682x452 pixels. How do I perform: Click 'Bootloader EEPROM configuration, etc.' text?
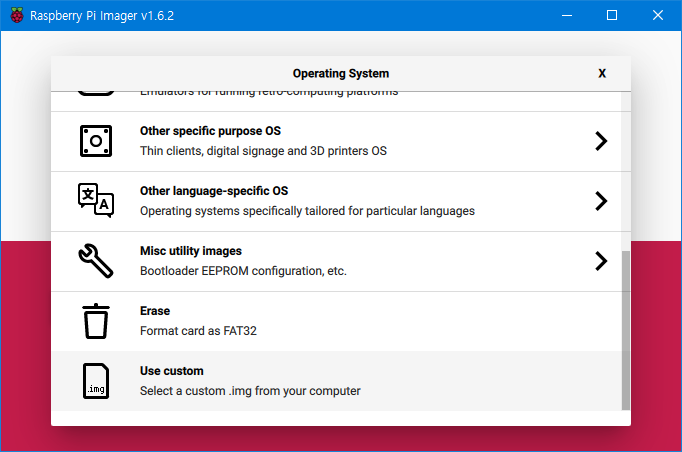pos(243,271)
